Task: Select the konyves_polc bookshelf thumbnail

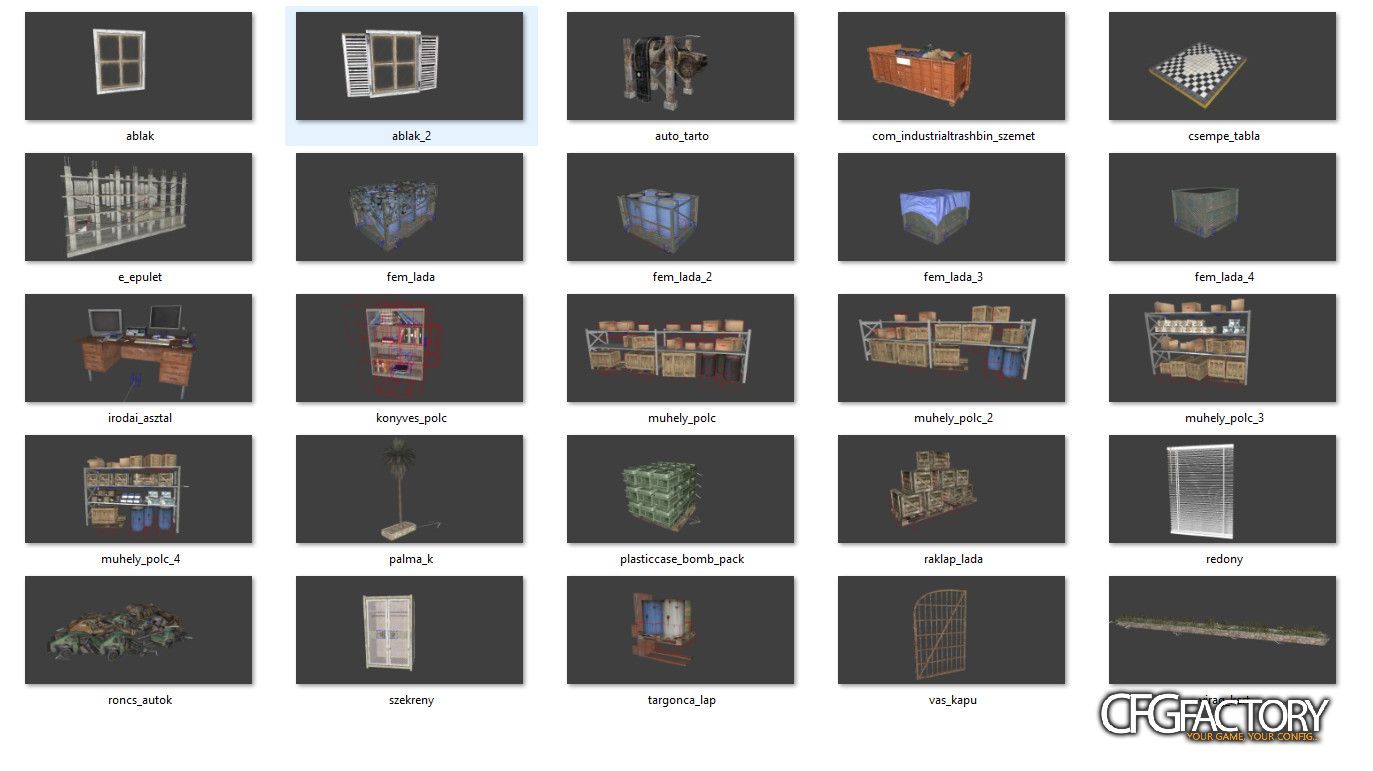Action: (410, 348)
